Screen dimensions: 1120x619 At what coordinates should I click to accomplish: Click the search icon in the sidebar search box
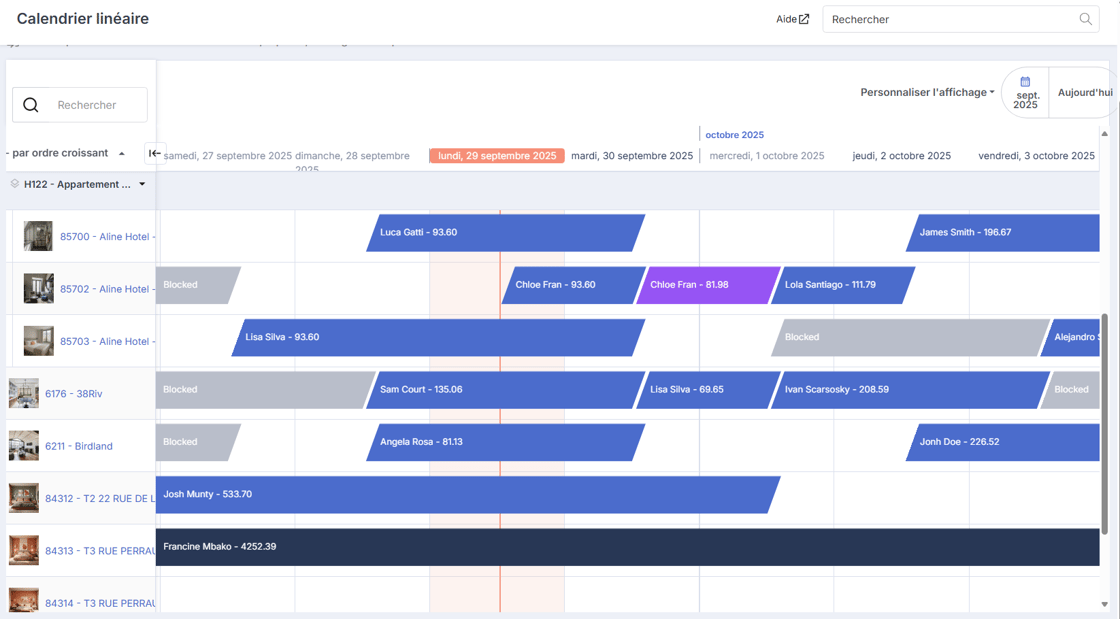tap(31, 105)
